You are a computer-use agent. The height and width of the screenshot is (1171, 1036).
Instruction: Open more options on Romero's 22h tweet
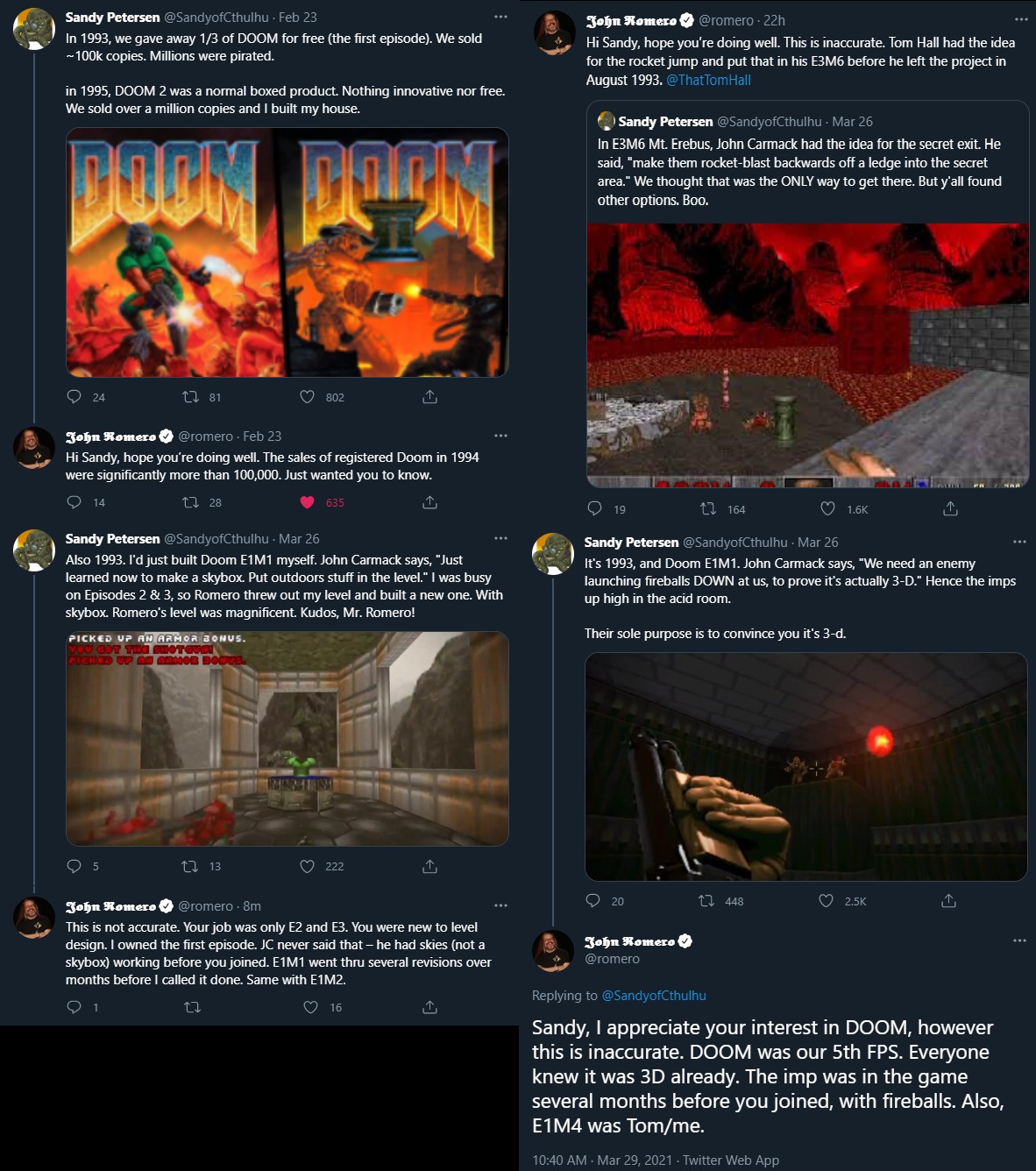1021,19
